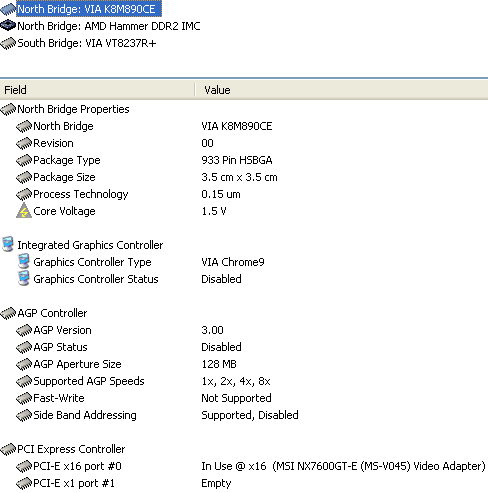Select the PCI-E x16 port #0 row
The image size is (488, 493).
point(244,466)
